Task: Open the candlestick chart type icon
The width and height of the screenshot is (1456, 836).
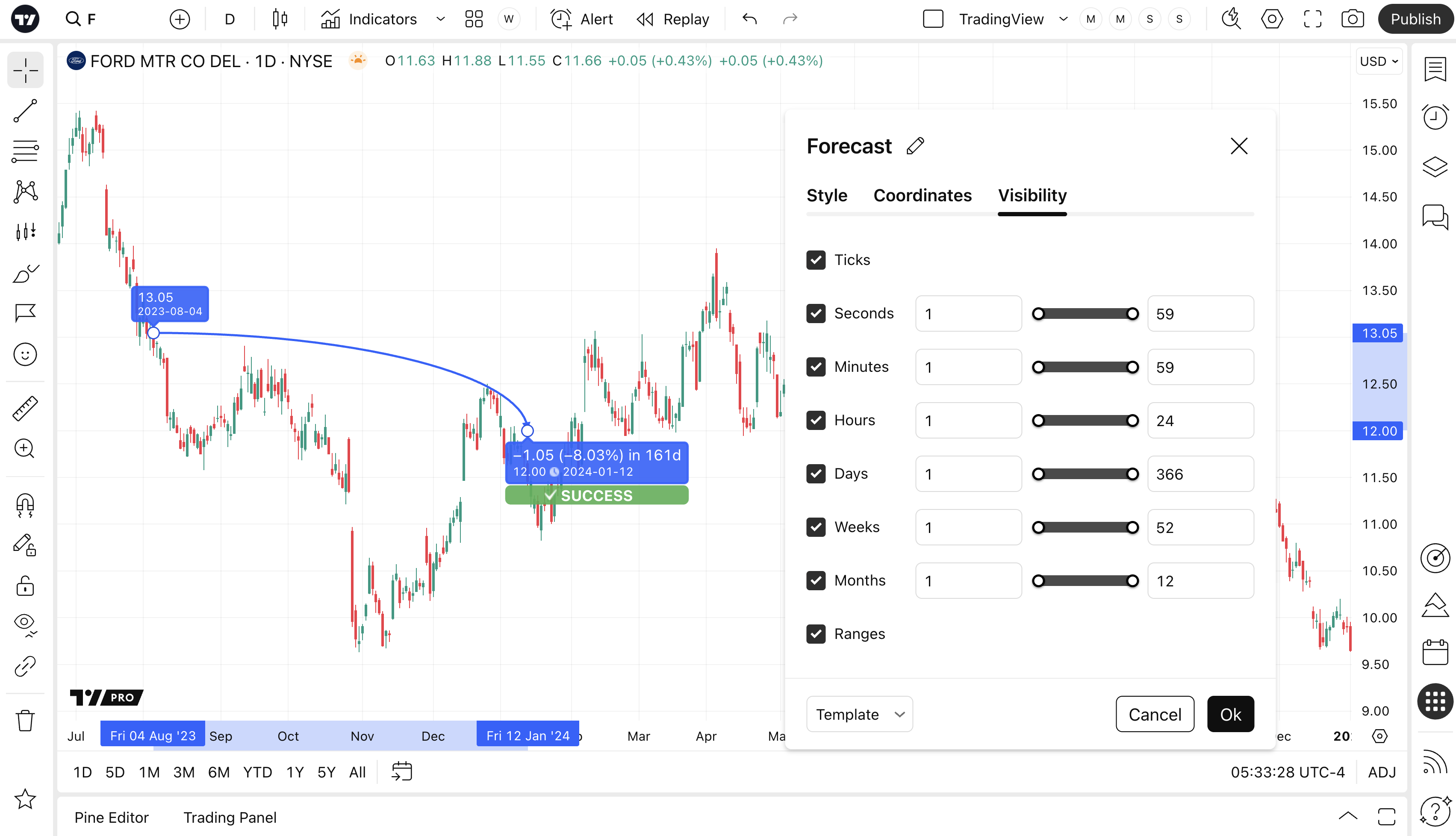Action: (280, 19)
